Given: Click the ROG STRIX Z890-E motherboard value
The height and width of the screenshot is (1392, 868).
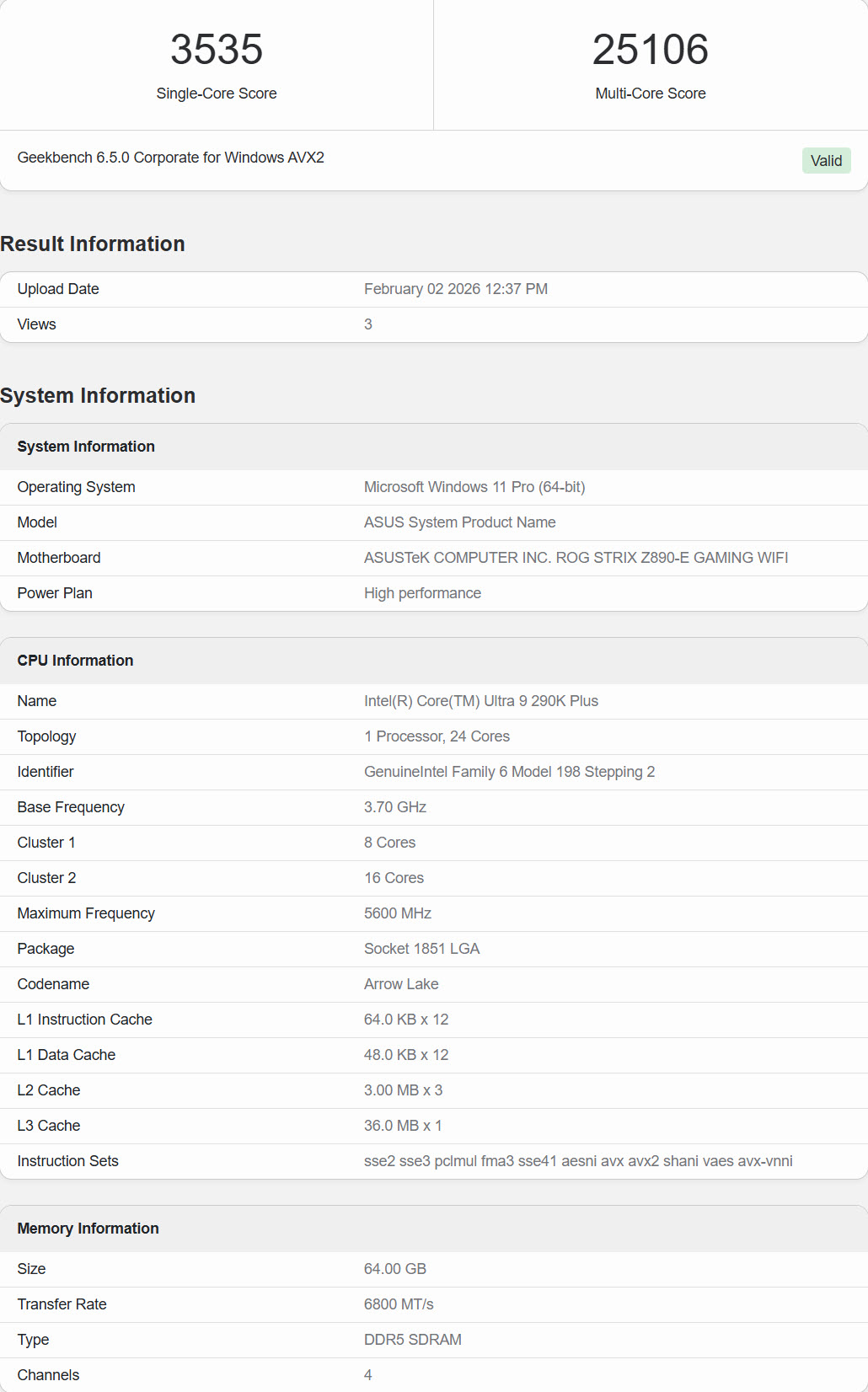Looking at the screenshot, I should (x=576, y=558).
